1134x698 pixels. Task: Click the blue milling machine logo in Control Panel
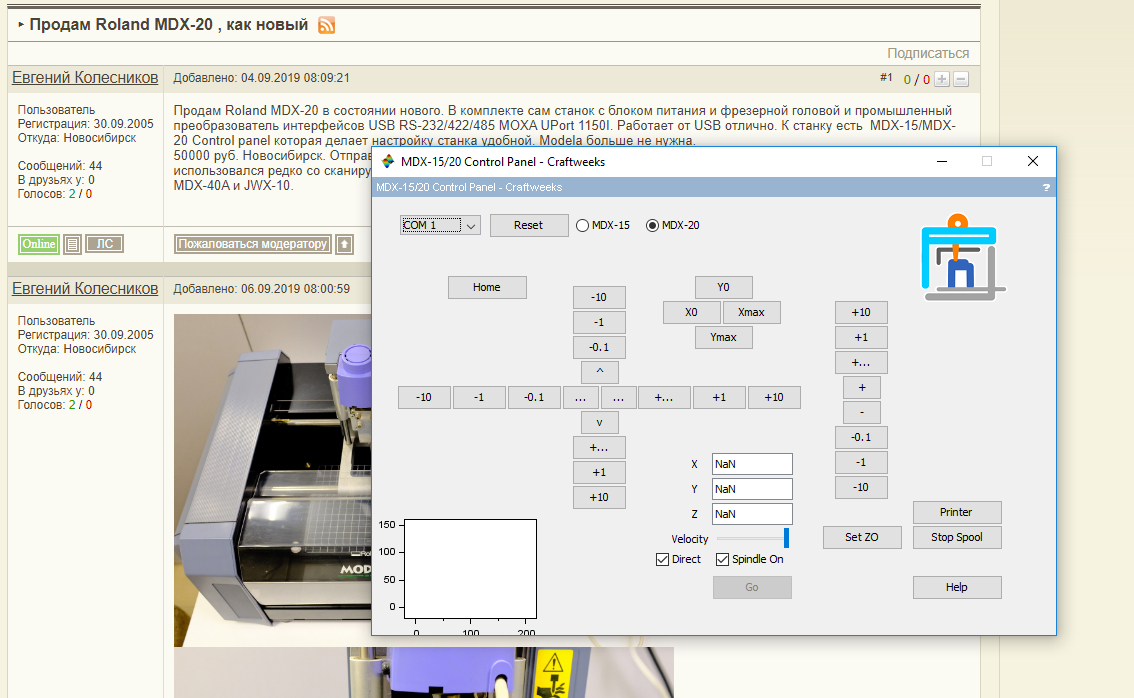963,257
